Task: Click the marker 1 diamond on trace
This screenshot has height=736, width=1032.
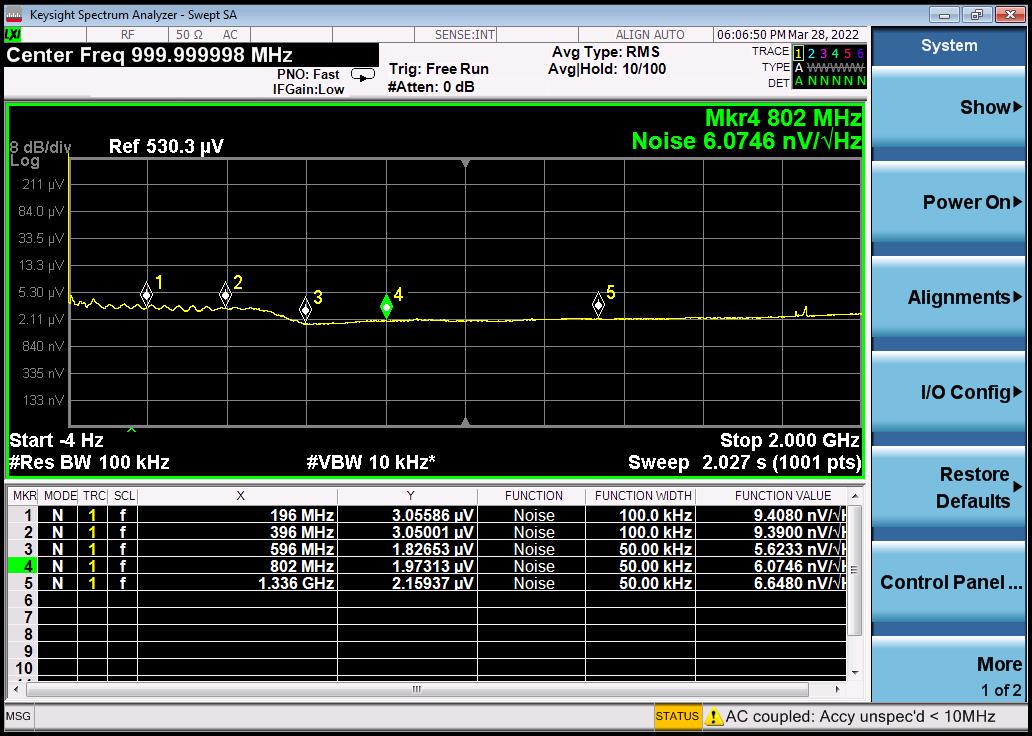Action: (x=147, y=293)
